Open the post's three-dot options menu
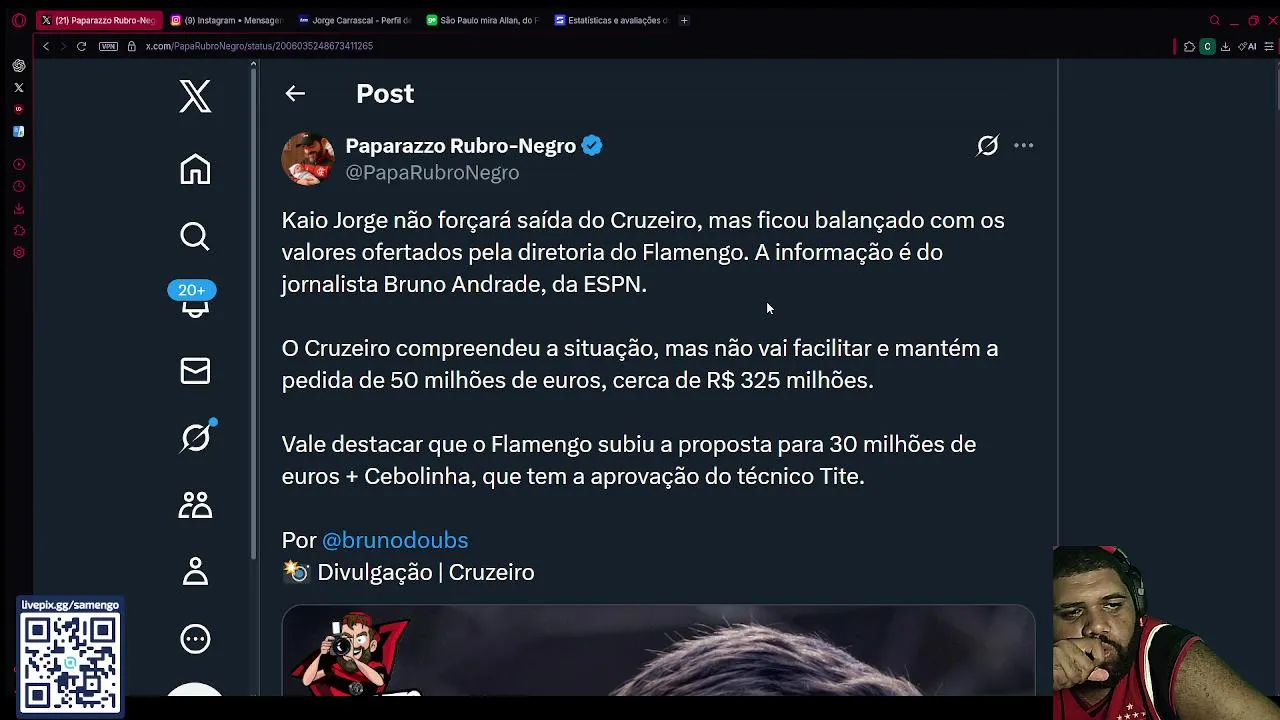 [1023, 146]
